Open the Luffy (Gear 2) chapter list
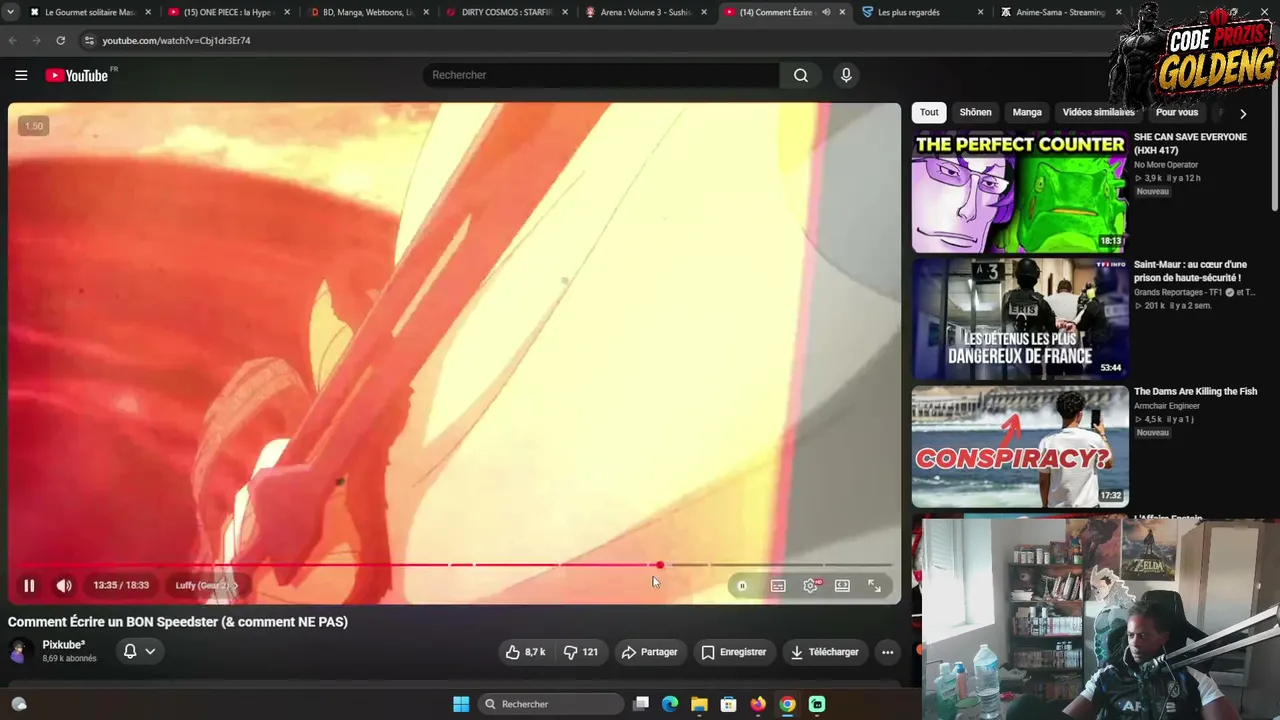The width and height of the screenshot is (1280, 720). [206, 586]
